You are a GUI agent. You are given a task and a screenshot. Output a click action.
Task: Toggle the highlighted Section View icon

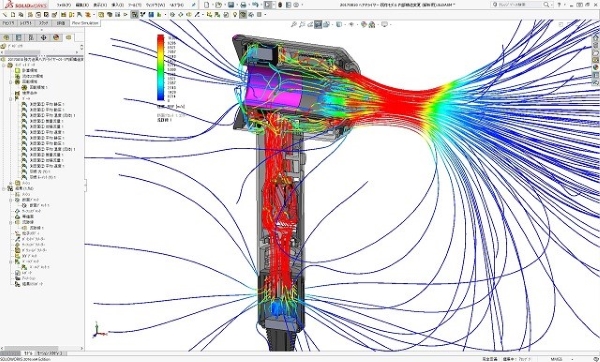pyautogui.click(x=318, y=24)
